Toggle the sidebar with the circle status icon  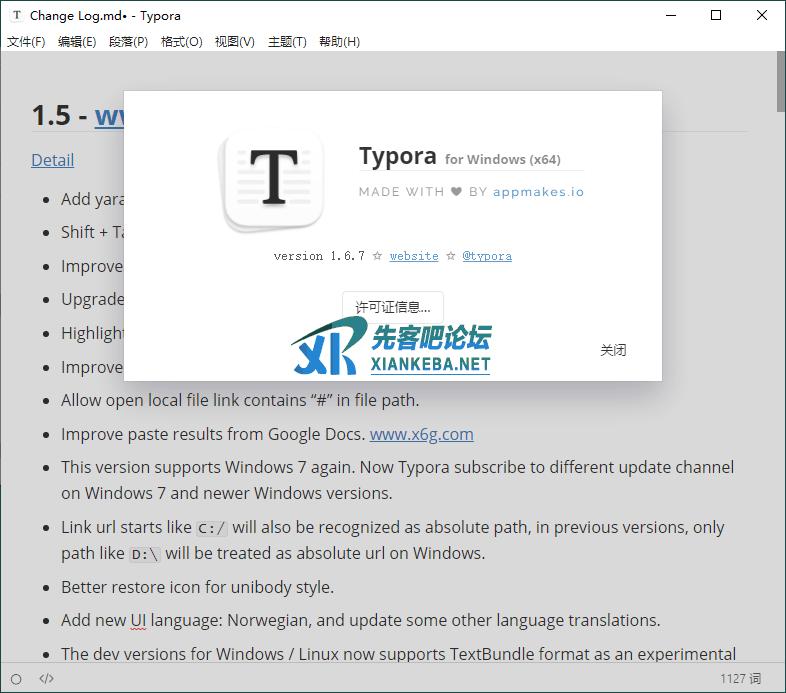(x=16, y=679)
